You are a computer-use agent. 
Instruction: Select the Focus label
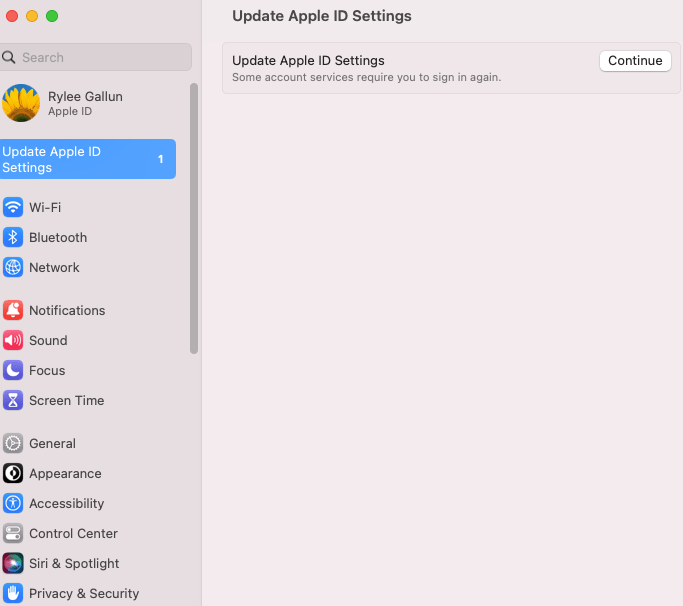[x=47, y=371]
